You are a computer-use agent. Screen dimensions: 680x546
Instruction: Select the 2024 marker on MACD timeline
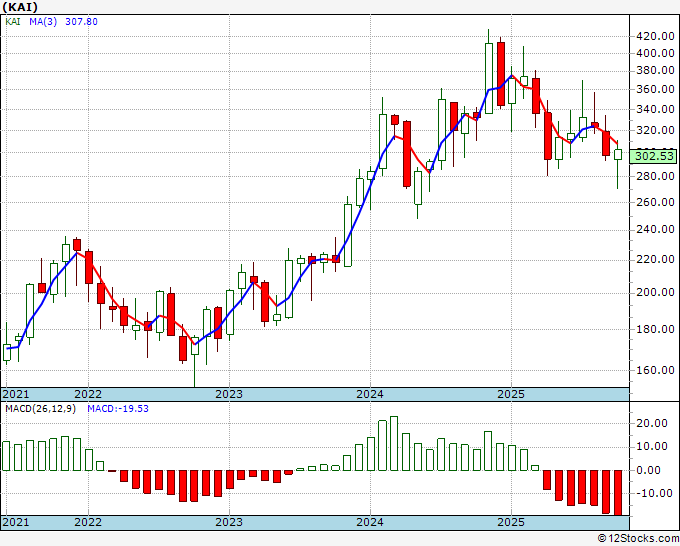(370, 522)
